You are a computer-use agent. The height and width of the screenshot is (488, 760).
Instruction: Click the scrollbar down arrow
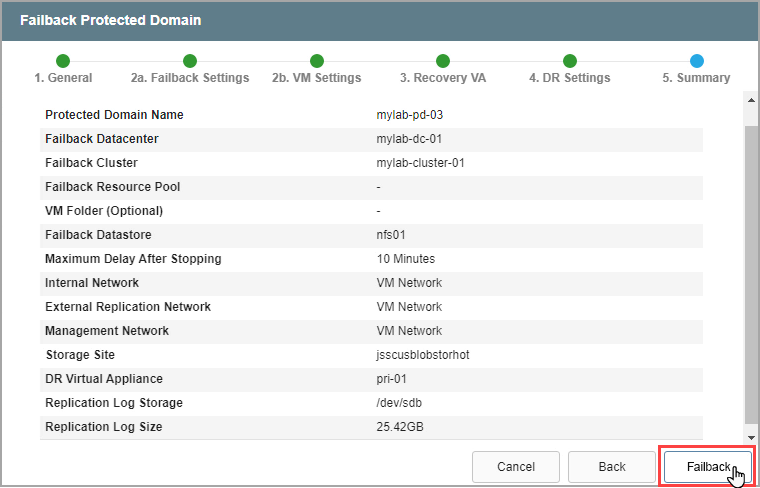point(750,433)
